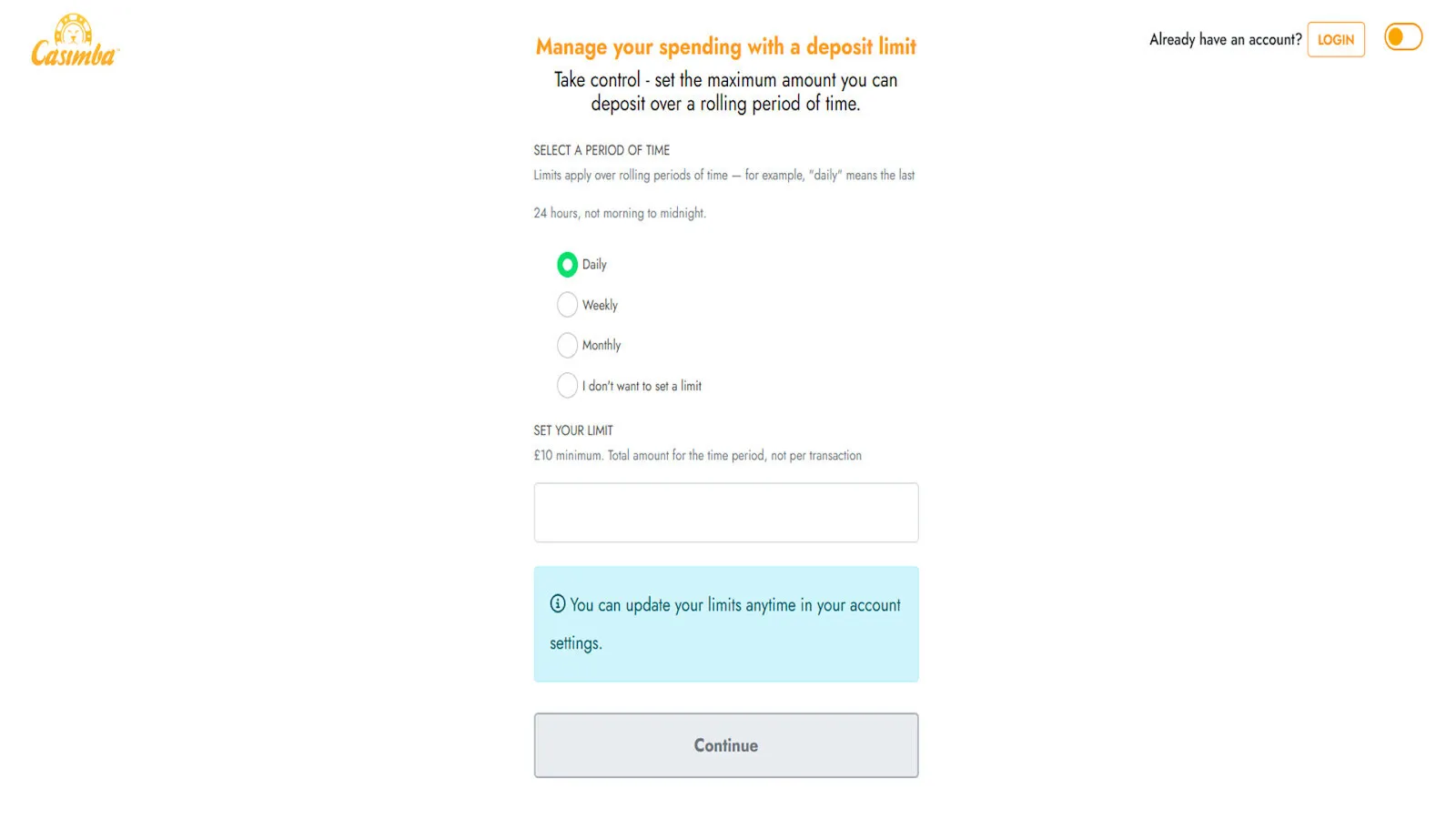Click the '£10 minimum' helper text
The width and height of the screenshot is (1456, 819).
697,455
